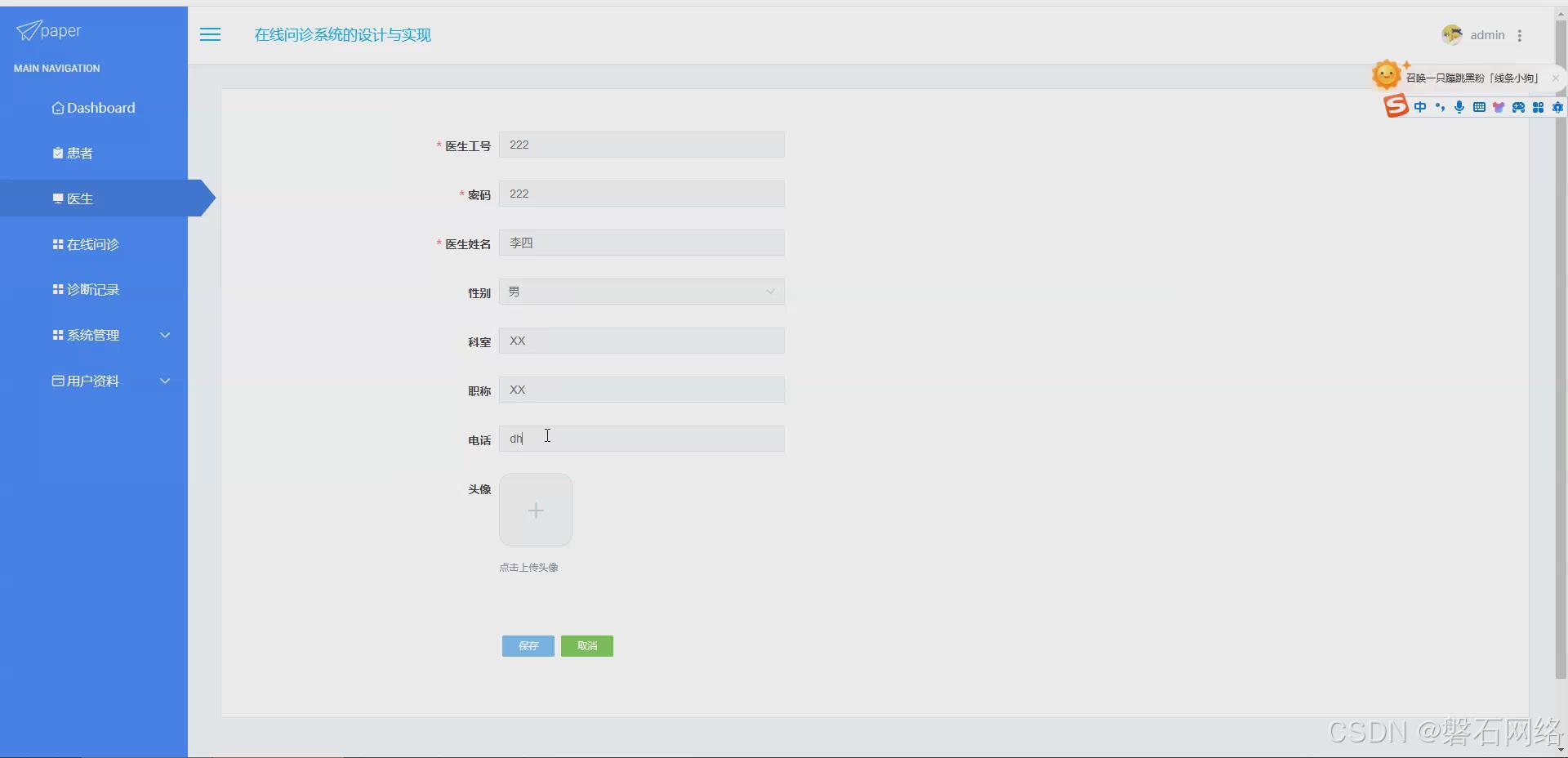Open the Dashboard via its home icon
This screenshot has height=758, width=1568.
[57, 107]
